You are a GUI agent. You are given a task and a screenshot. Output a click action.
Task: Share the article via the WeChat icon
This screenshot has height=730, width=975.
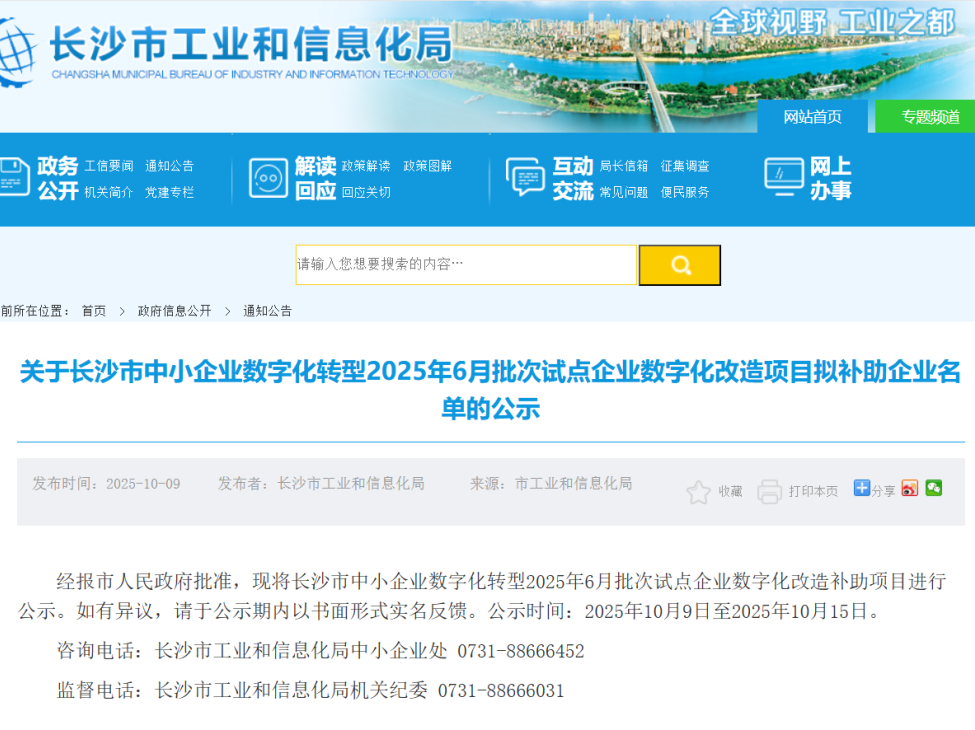pyautogui.click(x=935, y=489)
